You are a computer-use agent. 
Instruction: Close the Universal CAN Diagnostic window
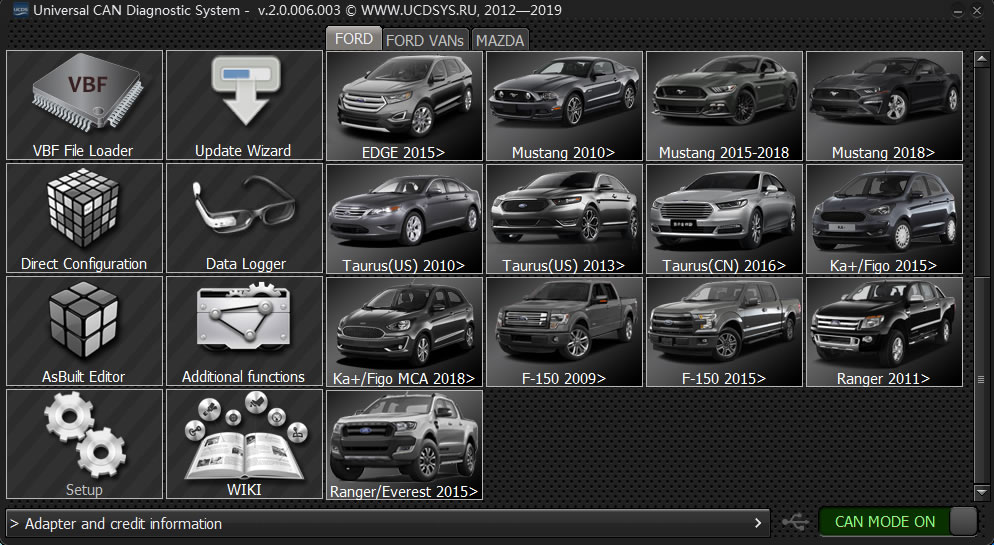click(x=977, y=11)
